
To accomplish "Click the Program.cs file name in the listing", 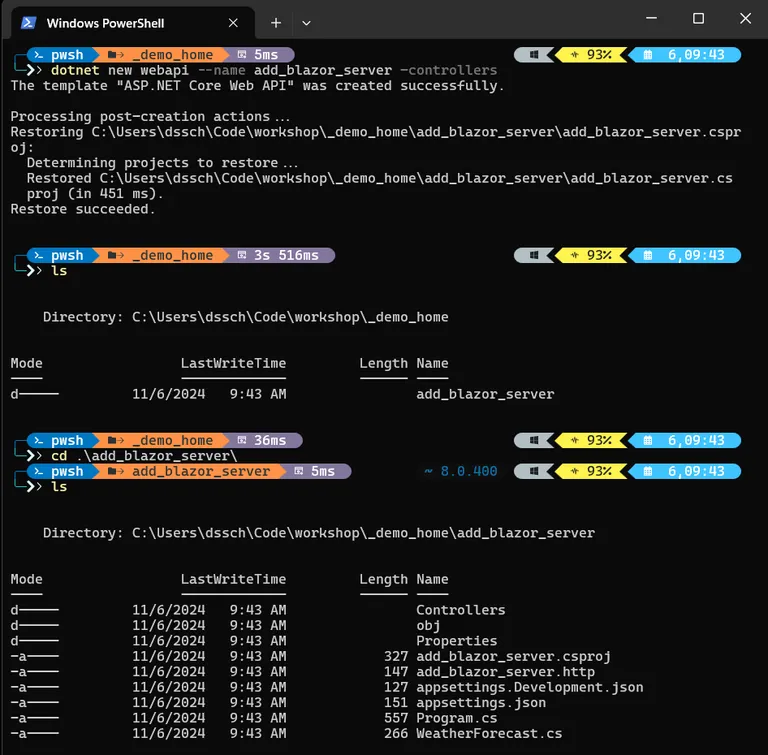I will tap(456, 718).
